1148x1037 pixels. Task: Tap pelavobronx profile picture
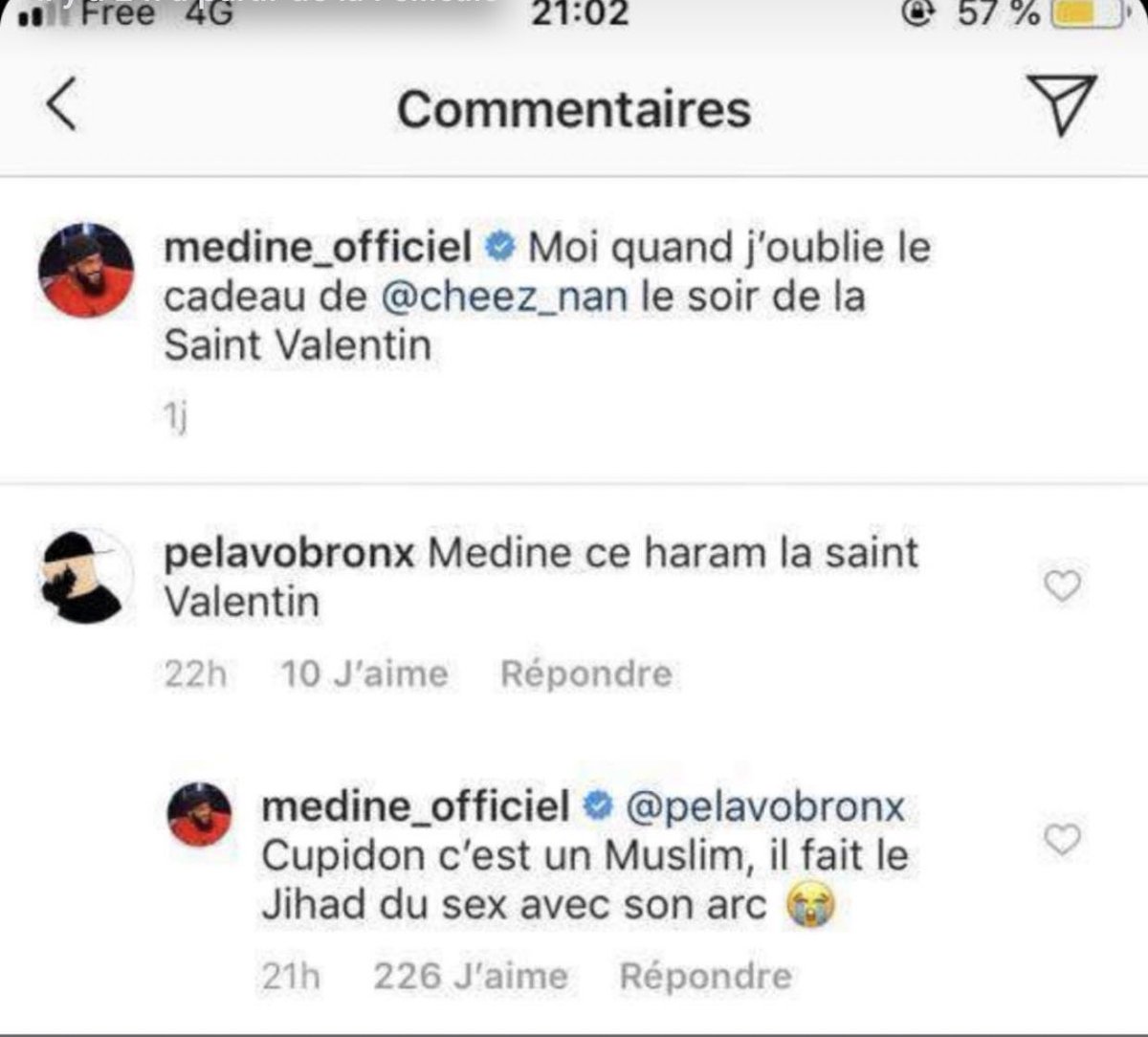click(x=85, y=575)
